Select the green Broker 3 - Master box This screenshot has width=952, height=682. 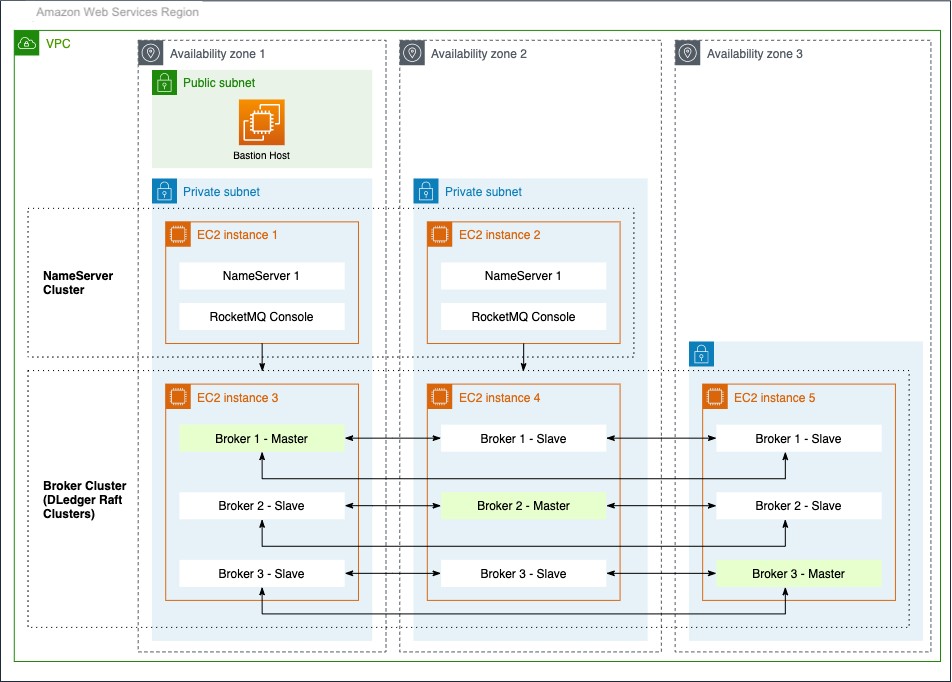[798, 574]
